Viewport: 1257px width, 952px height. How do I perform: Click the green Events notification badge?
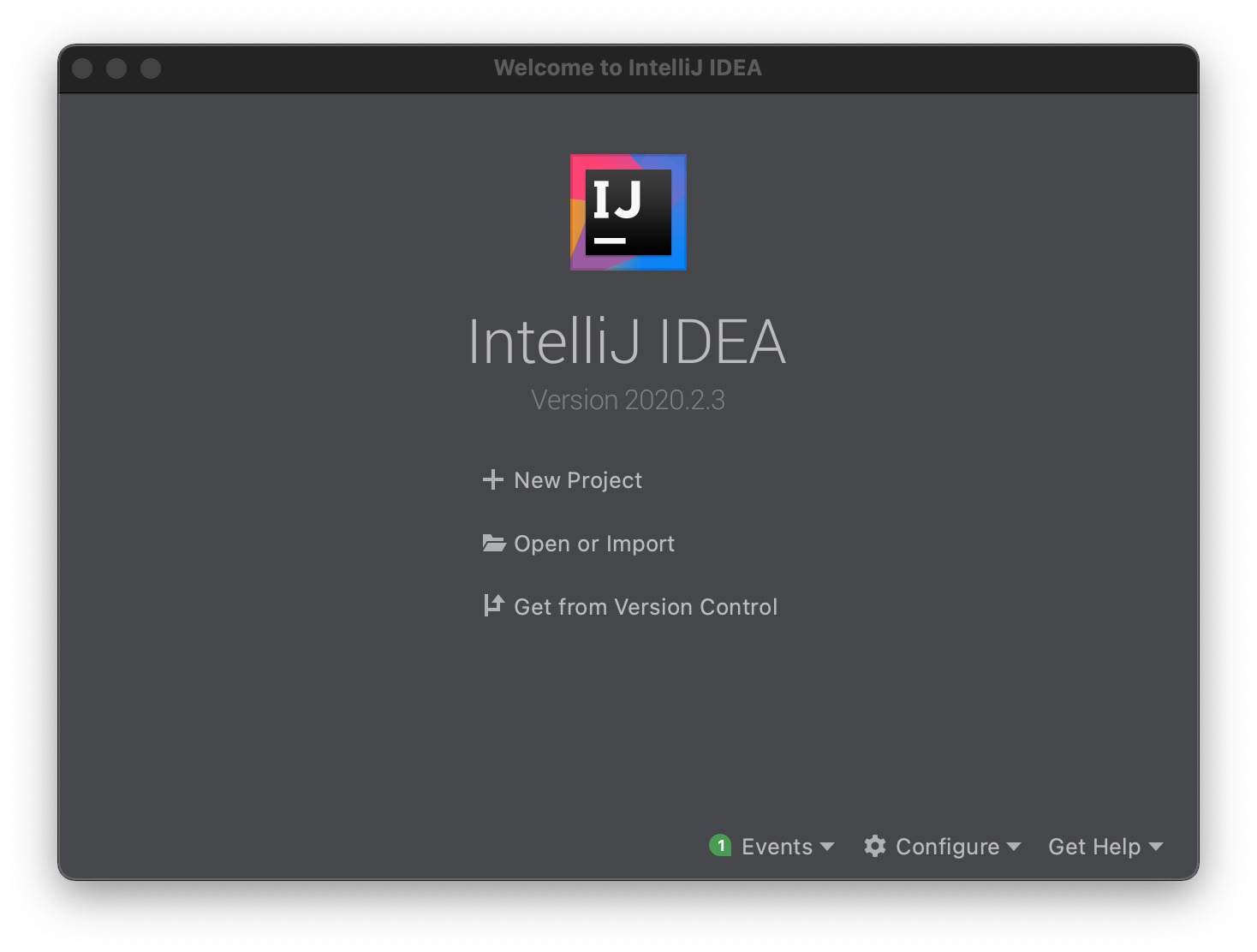coord(720,846)
